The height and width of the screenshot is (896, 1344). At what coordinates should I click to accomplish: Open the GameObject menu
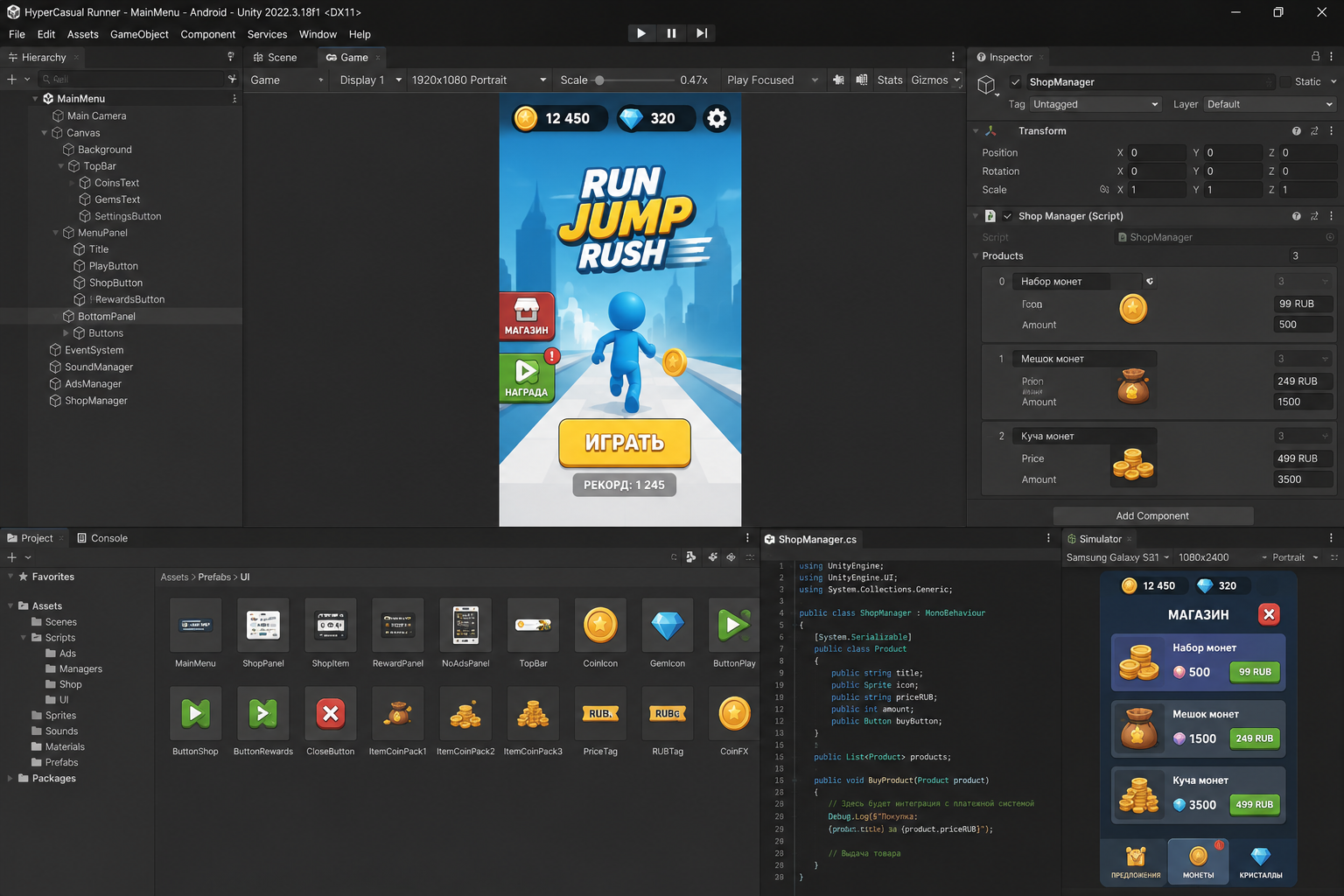tap(139, 34)
